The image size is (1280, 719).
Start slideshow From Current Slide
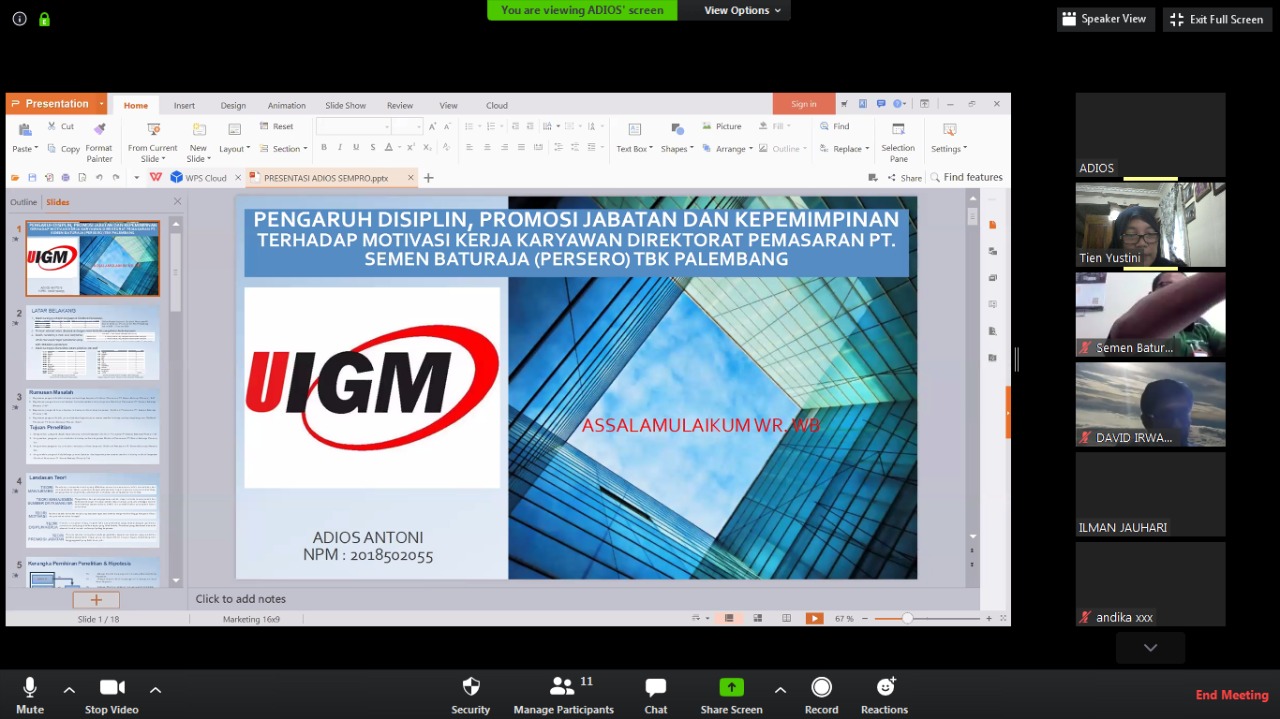coord(152,142)
